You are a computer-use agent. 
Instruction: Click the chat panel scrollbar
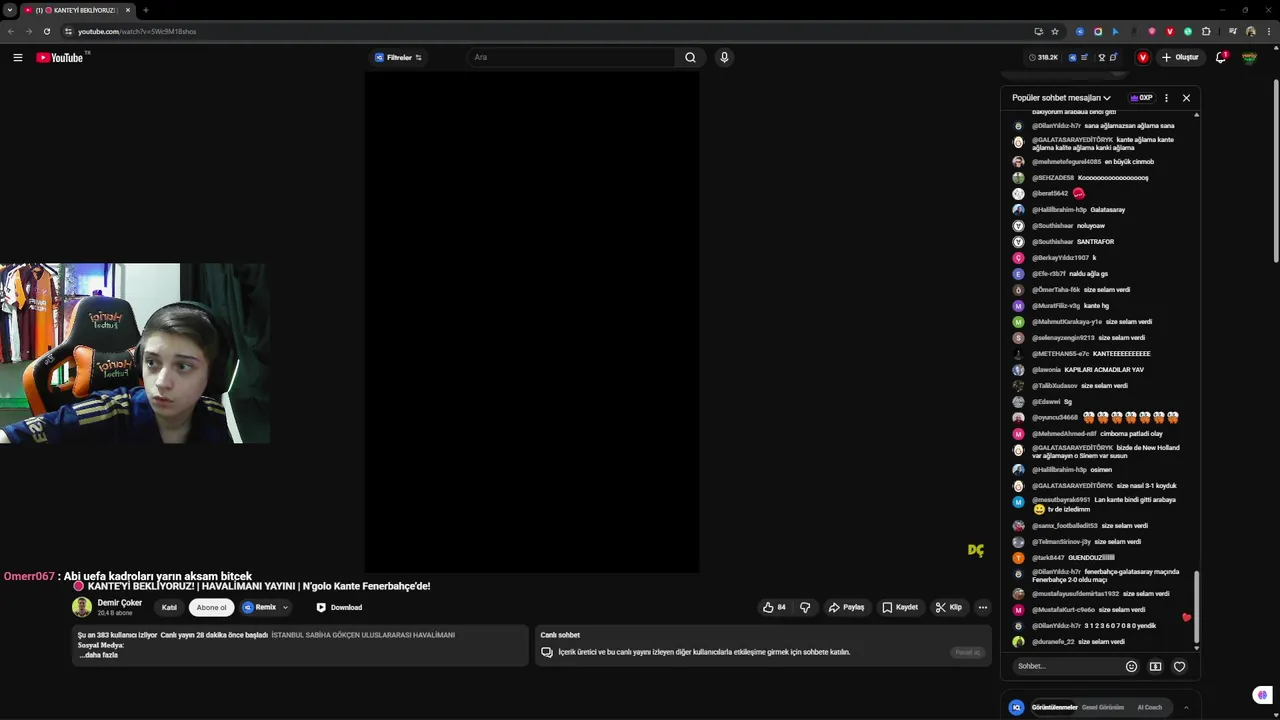point(1197,605)
